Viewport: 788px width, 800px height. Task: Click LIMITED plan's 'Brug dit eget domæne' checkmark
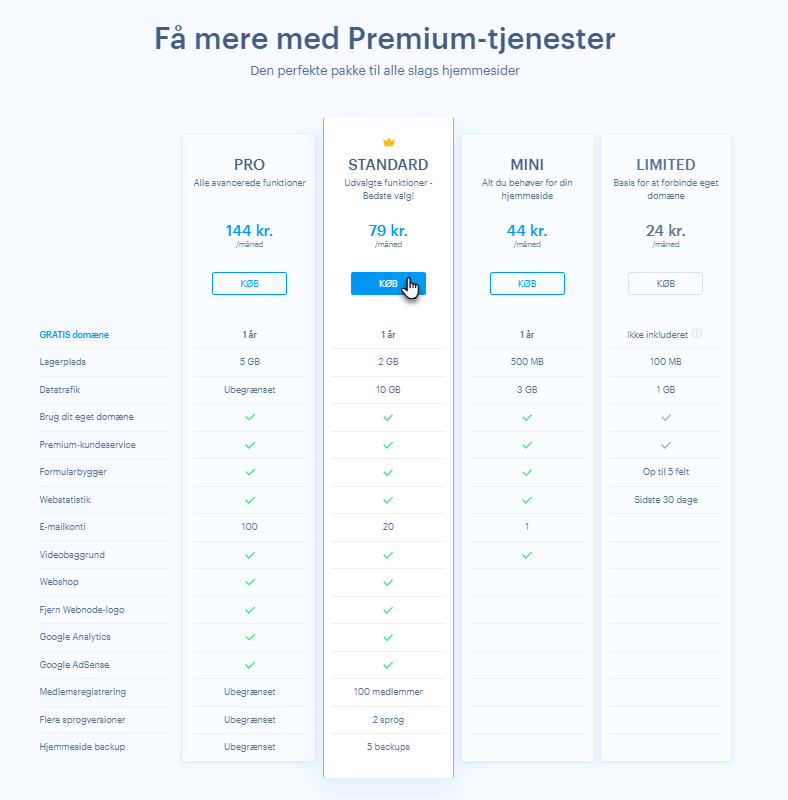(665, 416)
